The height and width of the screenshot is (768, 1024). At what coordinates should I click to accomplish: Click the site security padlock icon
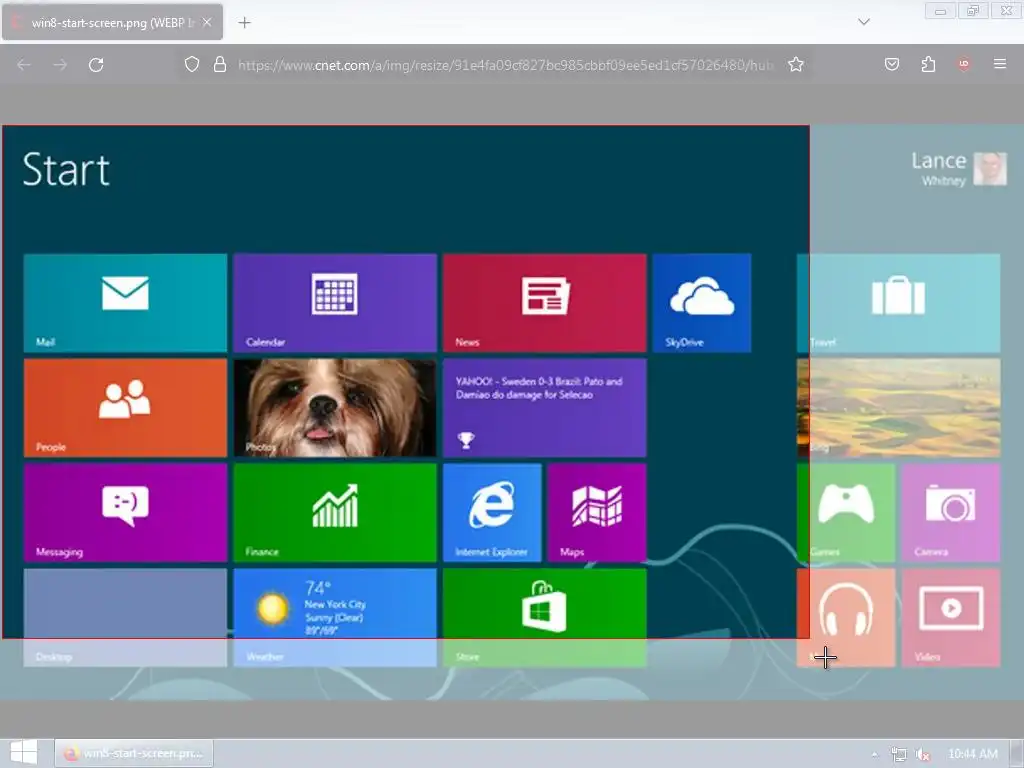220,65
